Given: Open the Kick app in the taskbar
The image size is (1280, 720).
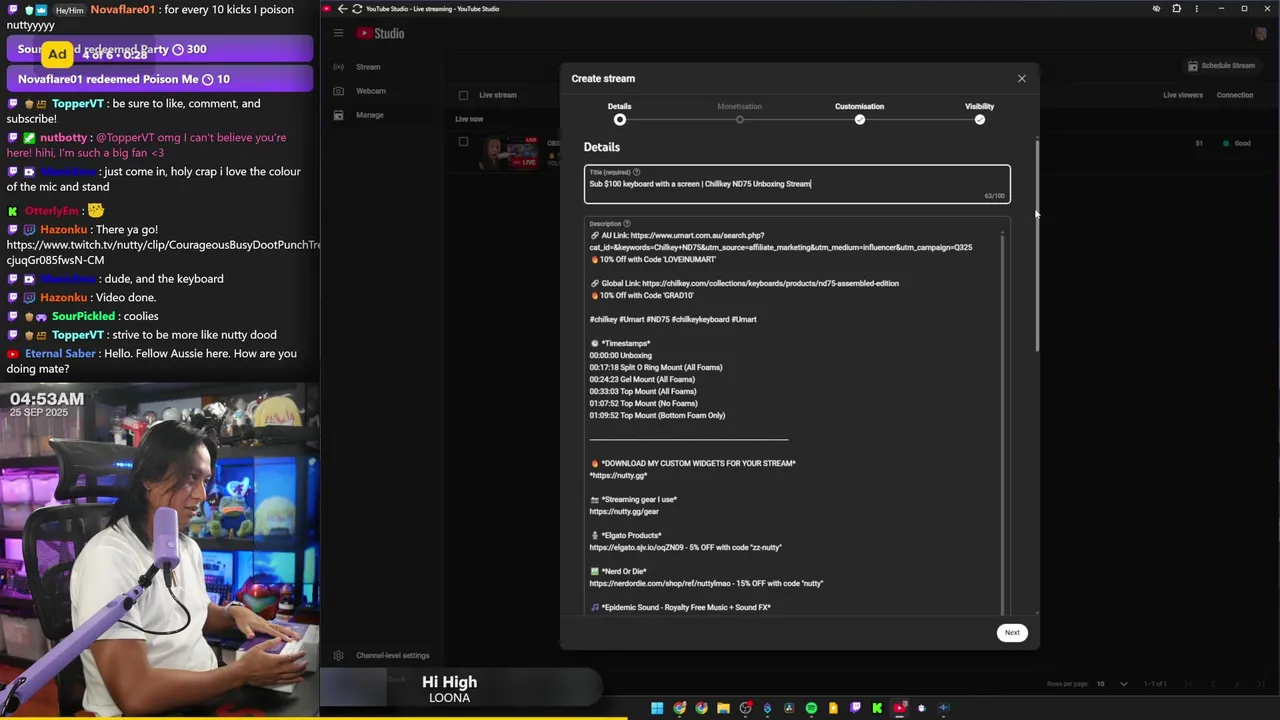Looking at the screenshot, I should point(877,708).
